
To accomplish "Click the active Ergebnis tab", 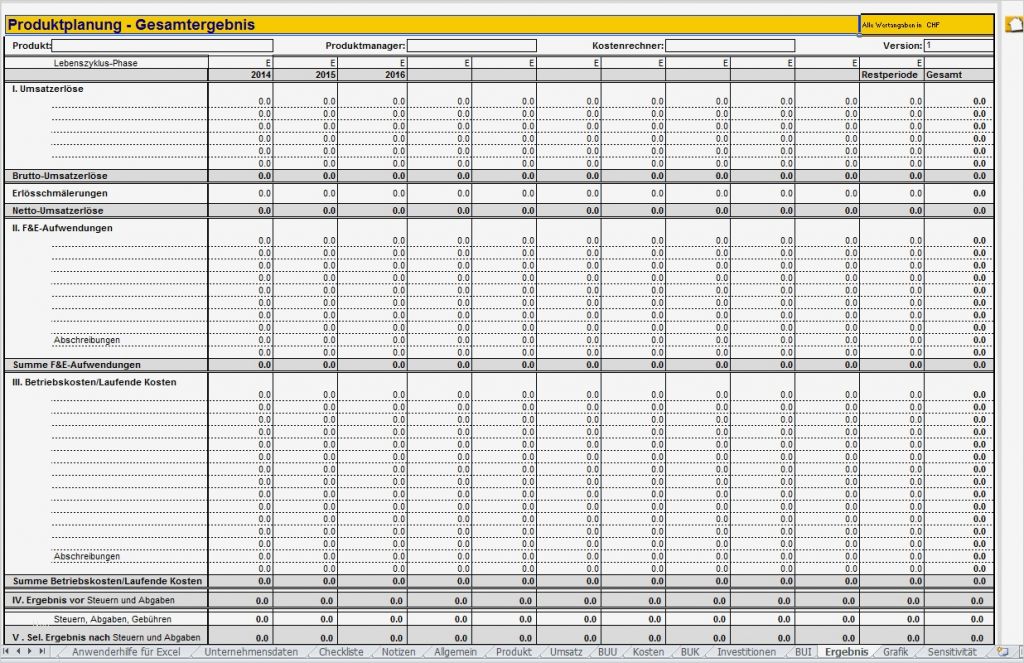I will [x=846, y=652].
